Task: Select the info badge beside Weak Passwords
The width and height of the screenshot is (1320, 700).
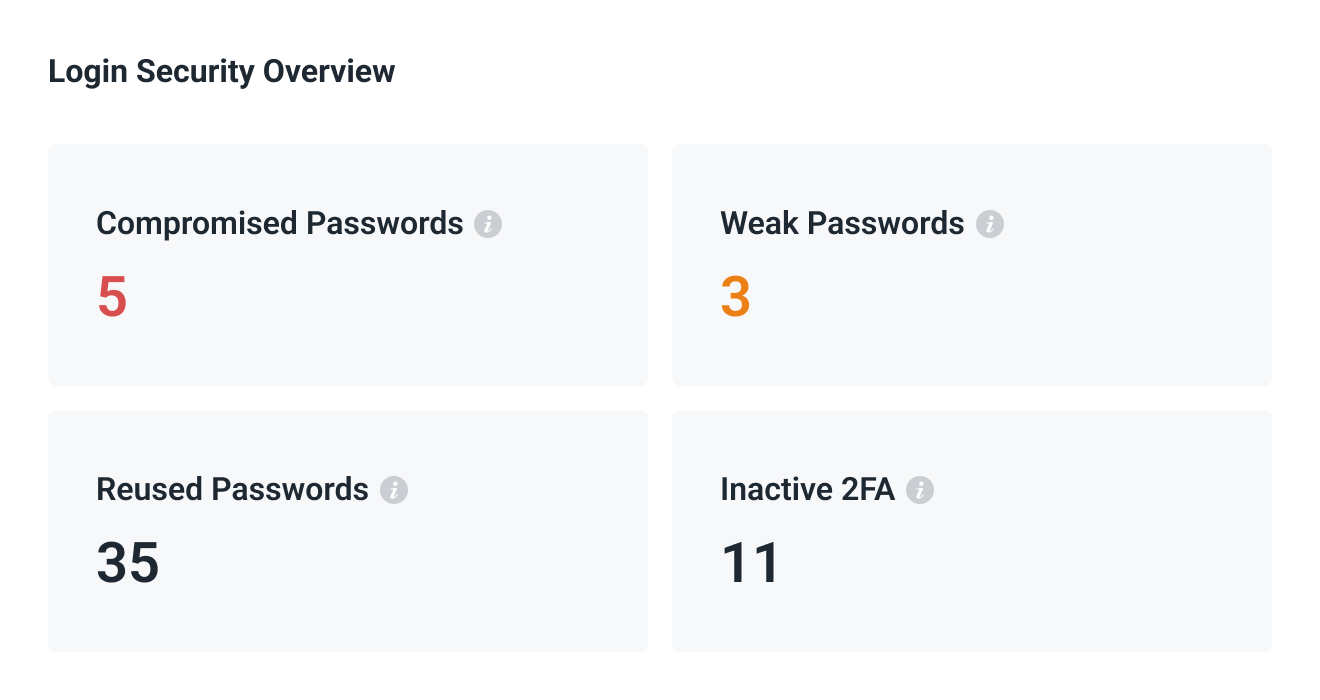Action: pos(990,224)
